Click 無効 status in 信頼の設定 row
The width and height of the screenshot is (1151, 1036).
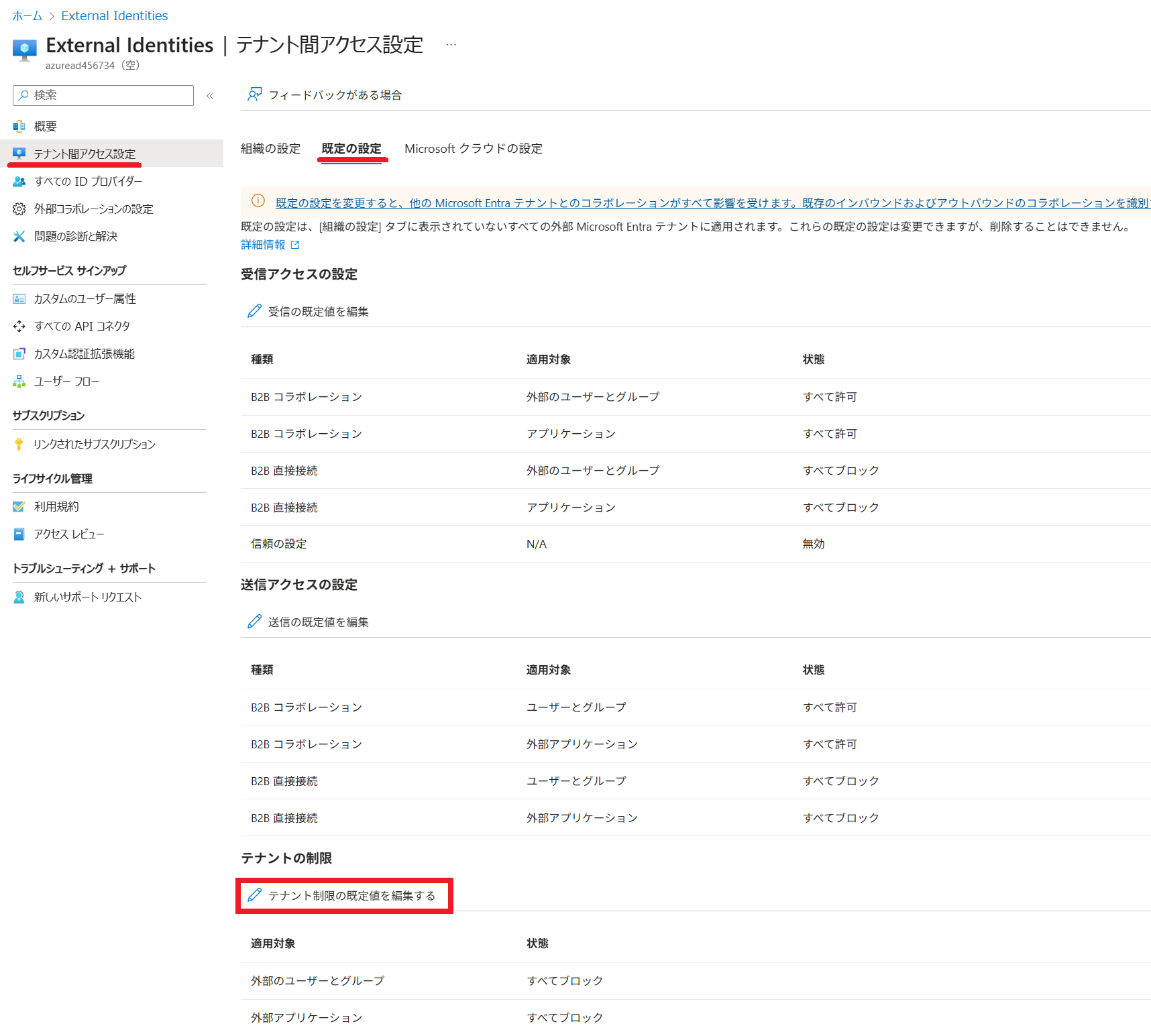pos(814,544)
